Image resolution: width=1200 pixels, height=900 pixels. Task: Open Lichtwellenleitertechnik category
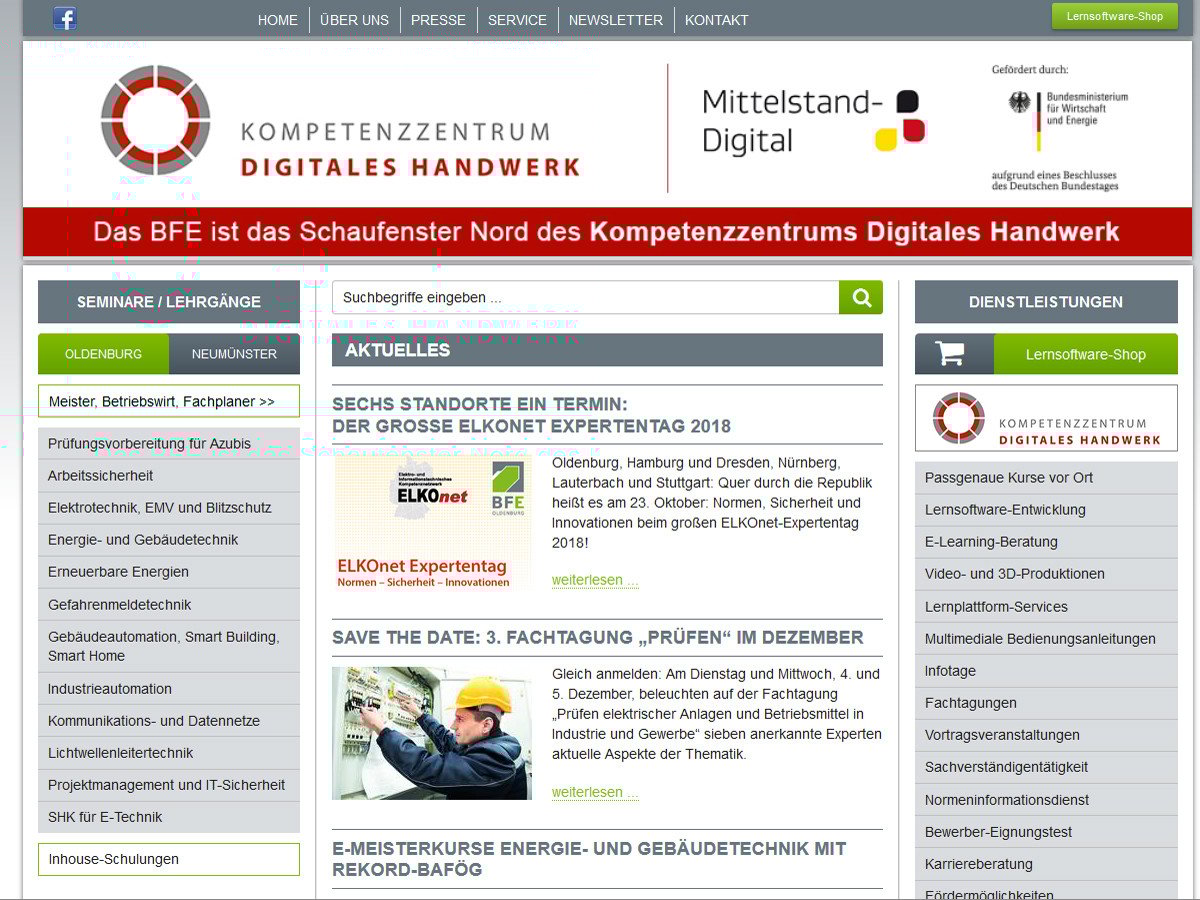pyautogui.click(x=169, y=753)
